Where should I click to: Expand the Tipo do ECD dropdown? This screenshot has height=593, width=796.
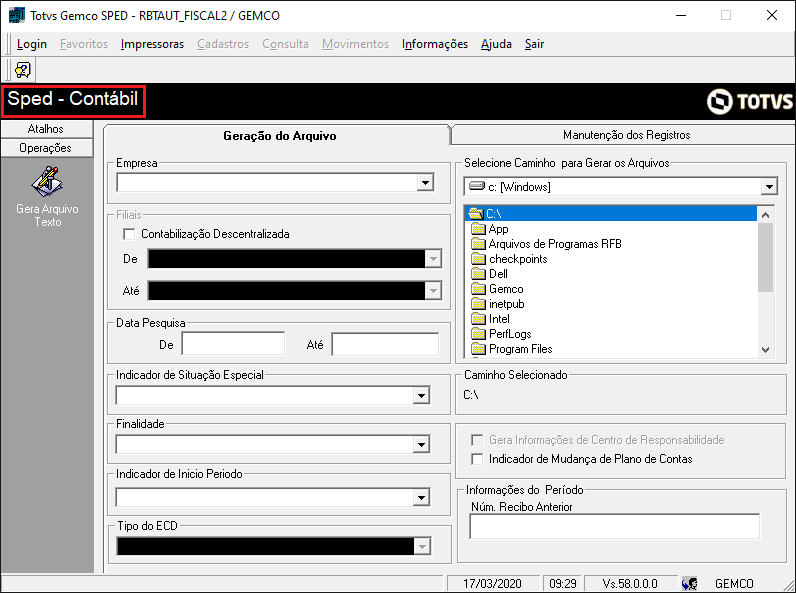point(421,546)
